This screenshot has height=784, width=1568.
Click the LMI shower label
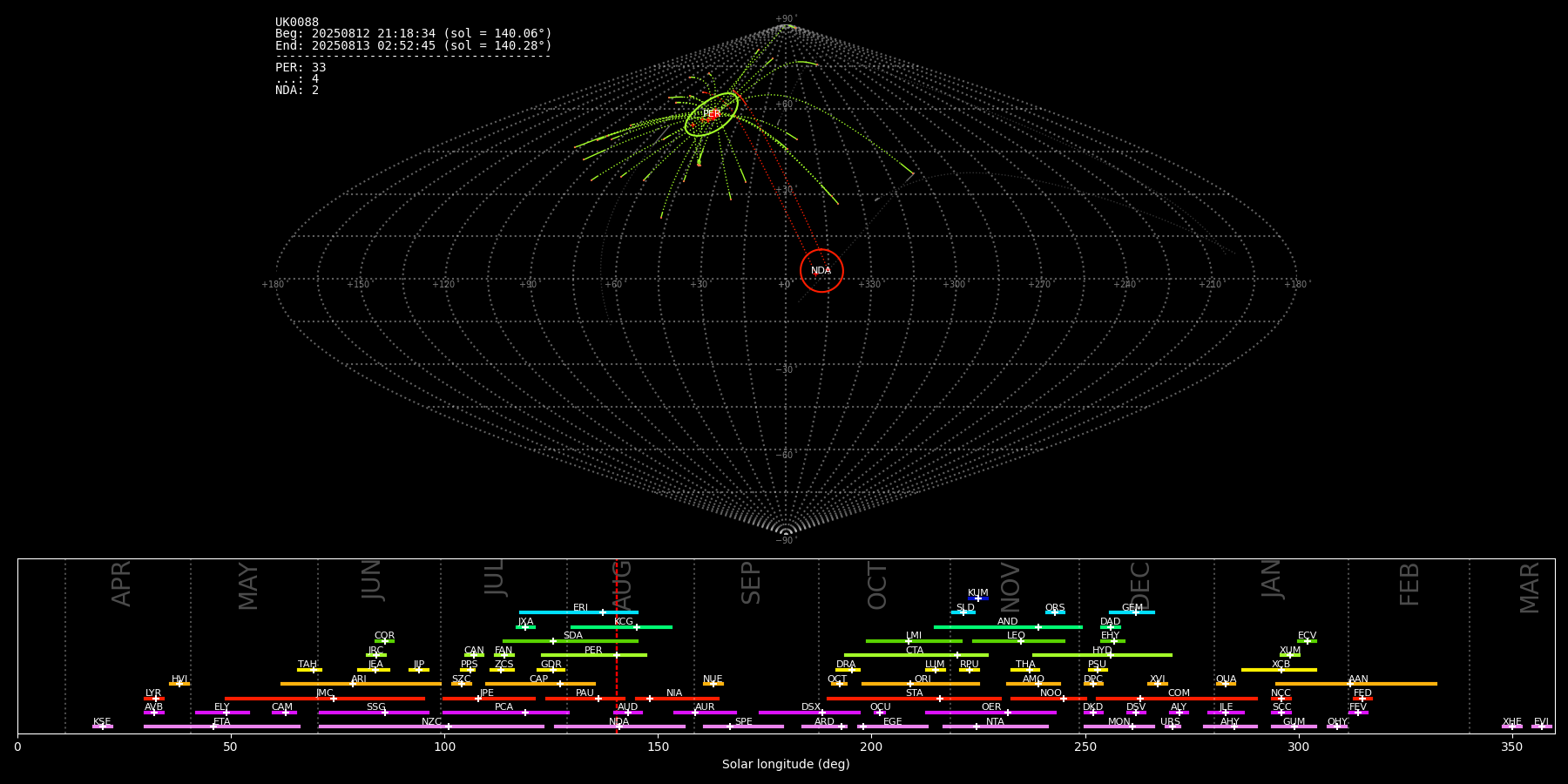pyautogui.click(x=914, y=636)
